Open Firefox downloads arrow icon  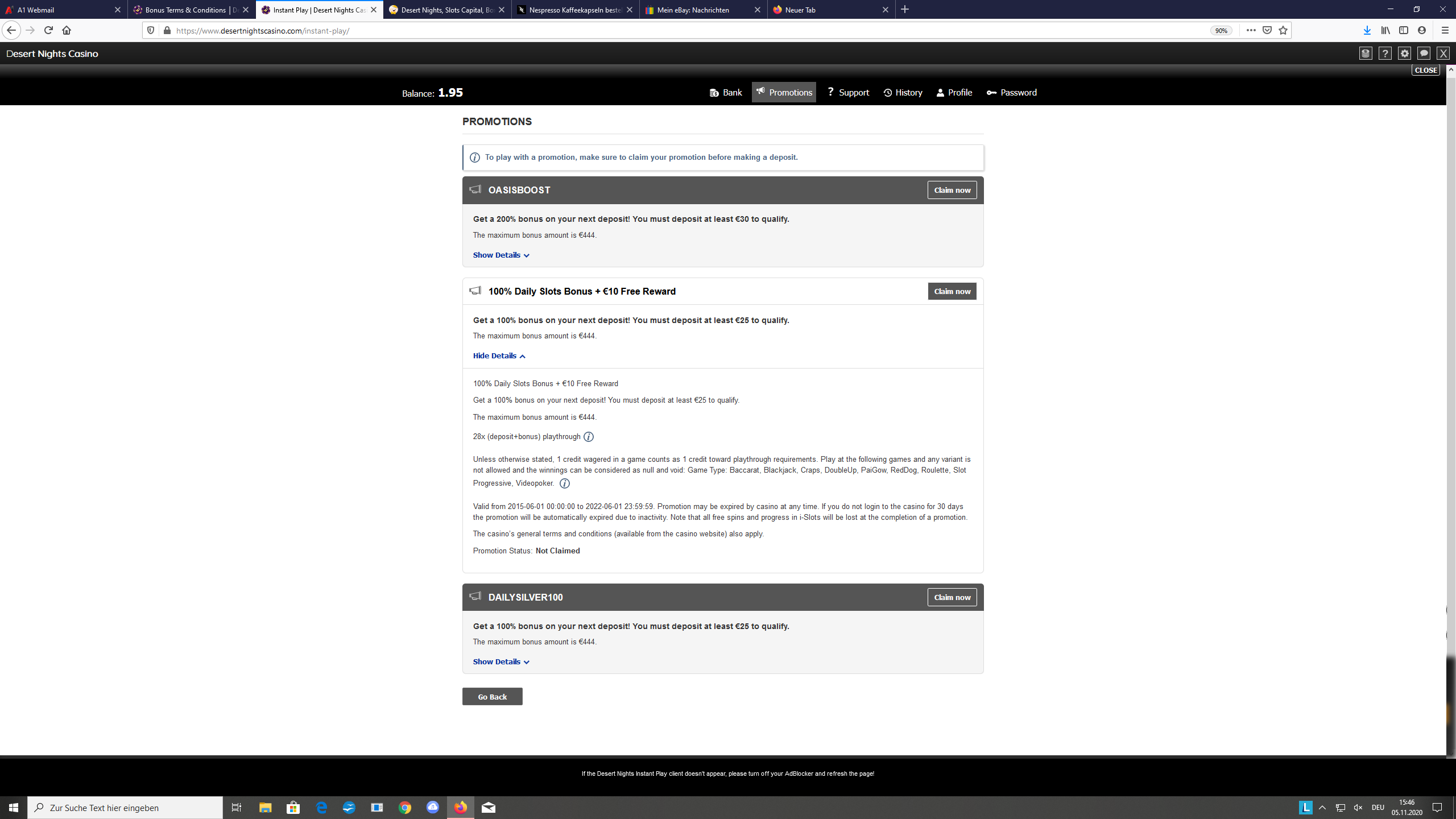pos(1367,31)
